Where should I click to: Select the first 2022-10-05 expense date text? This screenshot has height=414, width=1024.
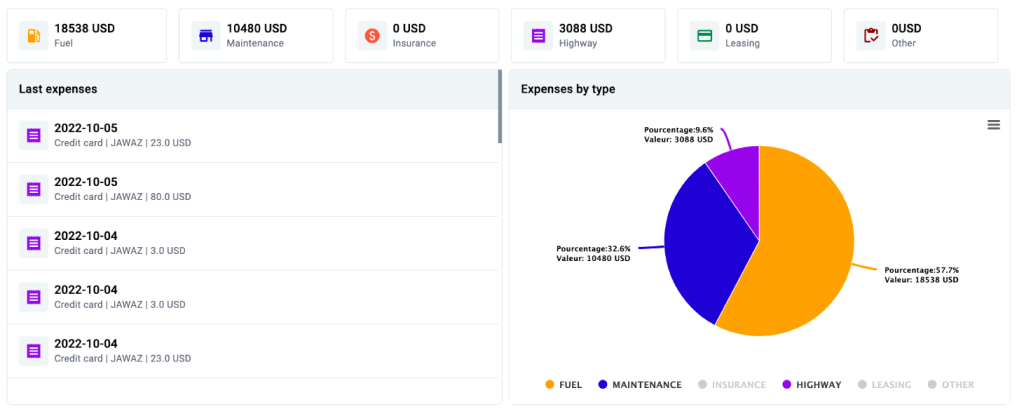click(x=86, y=128)
